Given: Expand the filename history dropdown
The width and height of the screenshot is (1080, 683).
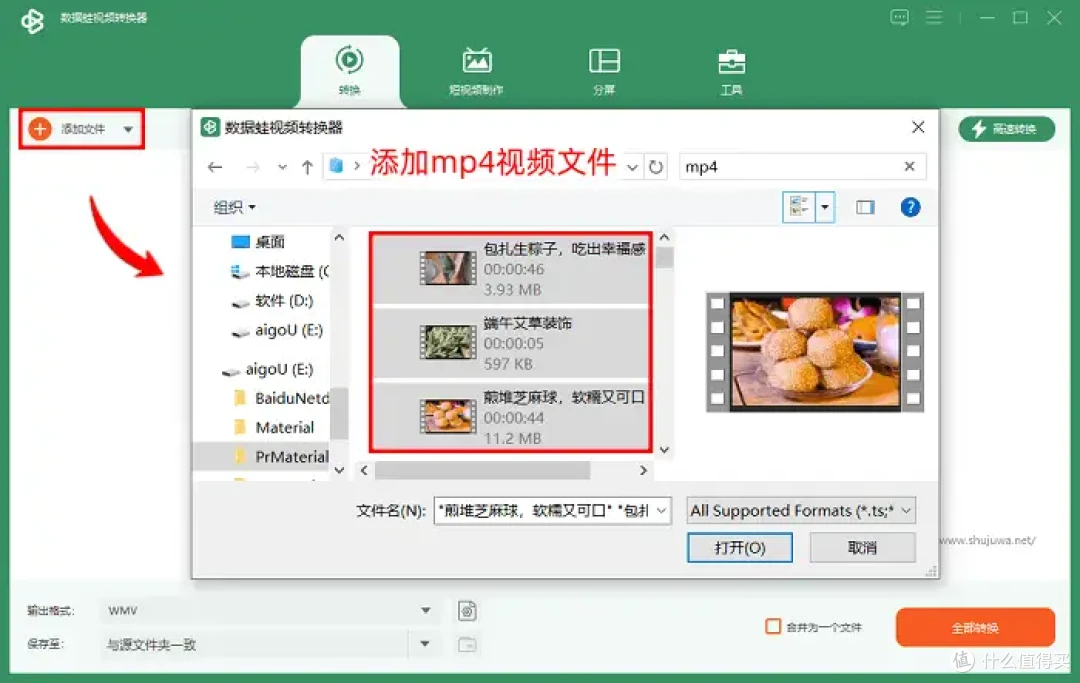Looking at the screenshot, I should (661, 510).
